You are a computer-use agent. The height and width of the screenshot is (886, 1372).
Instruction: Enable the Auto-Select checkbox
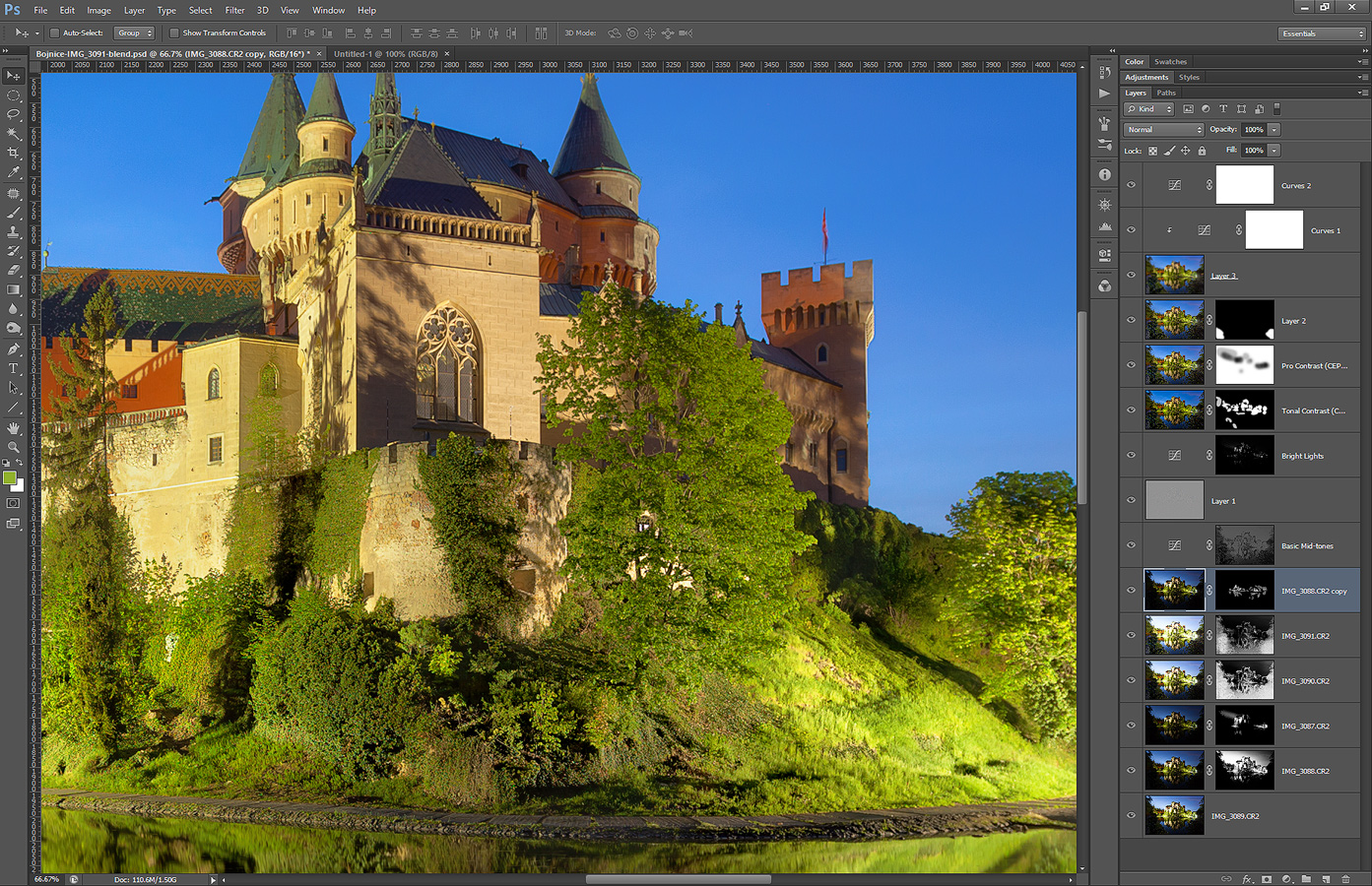coord(55,33)
